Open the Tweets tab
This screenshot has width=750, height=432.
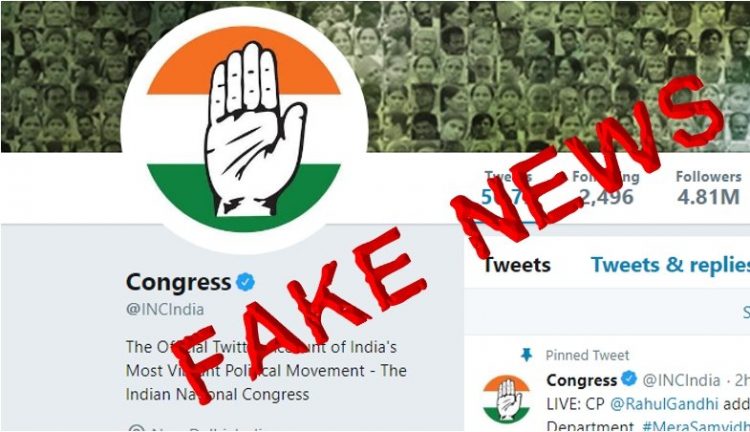517,265
